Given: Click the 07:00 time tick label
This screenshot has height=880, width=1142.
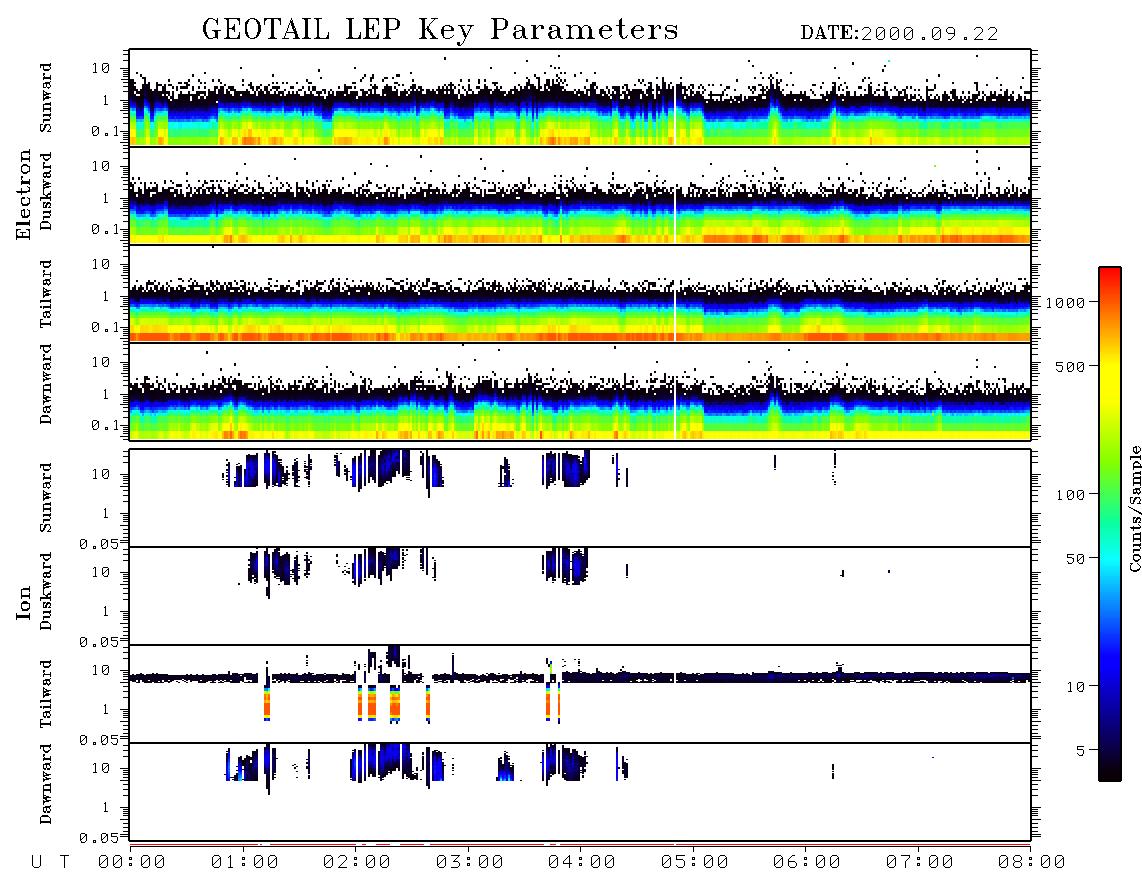Looking at the screenshot, I should coord(920,863).
